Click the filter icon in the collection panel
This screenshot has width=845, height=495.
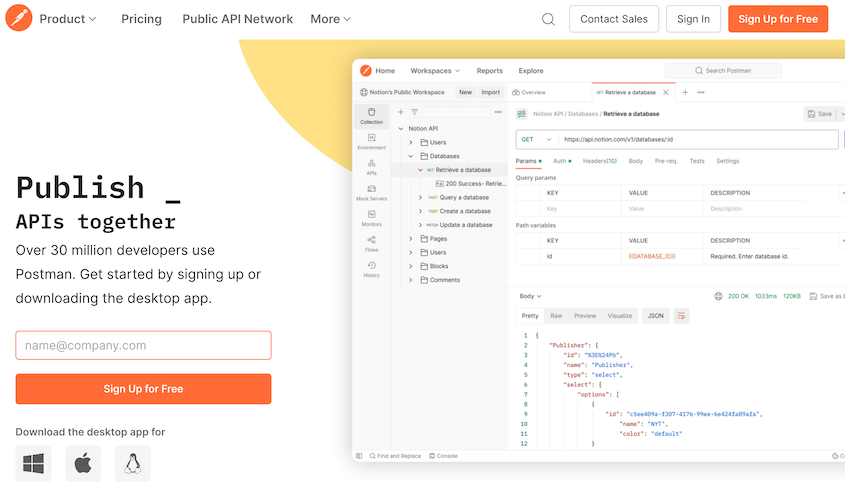click(414, 112)
